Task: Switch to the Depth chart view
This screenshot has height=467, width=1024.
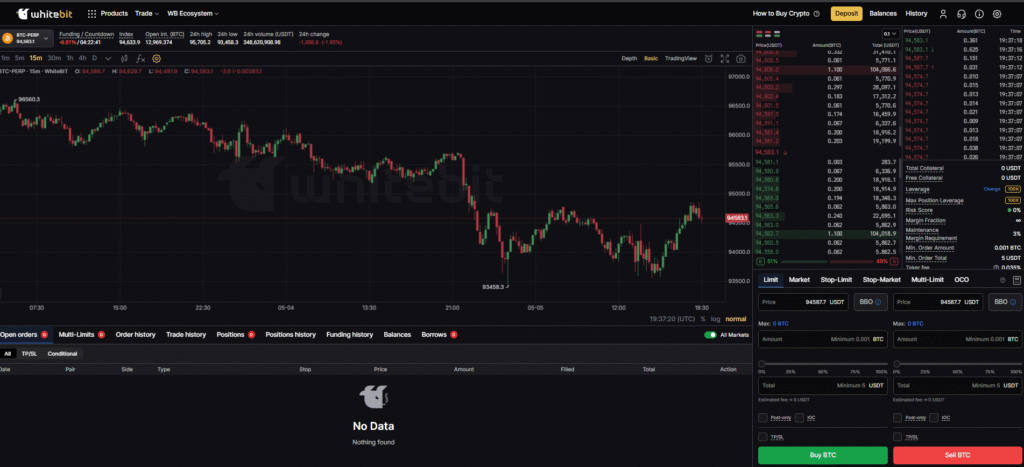Action: pos(629,58)
